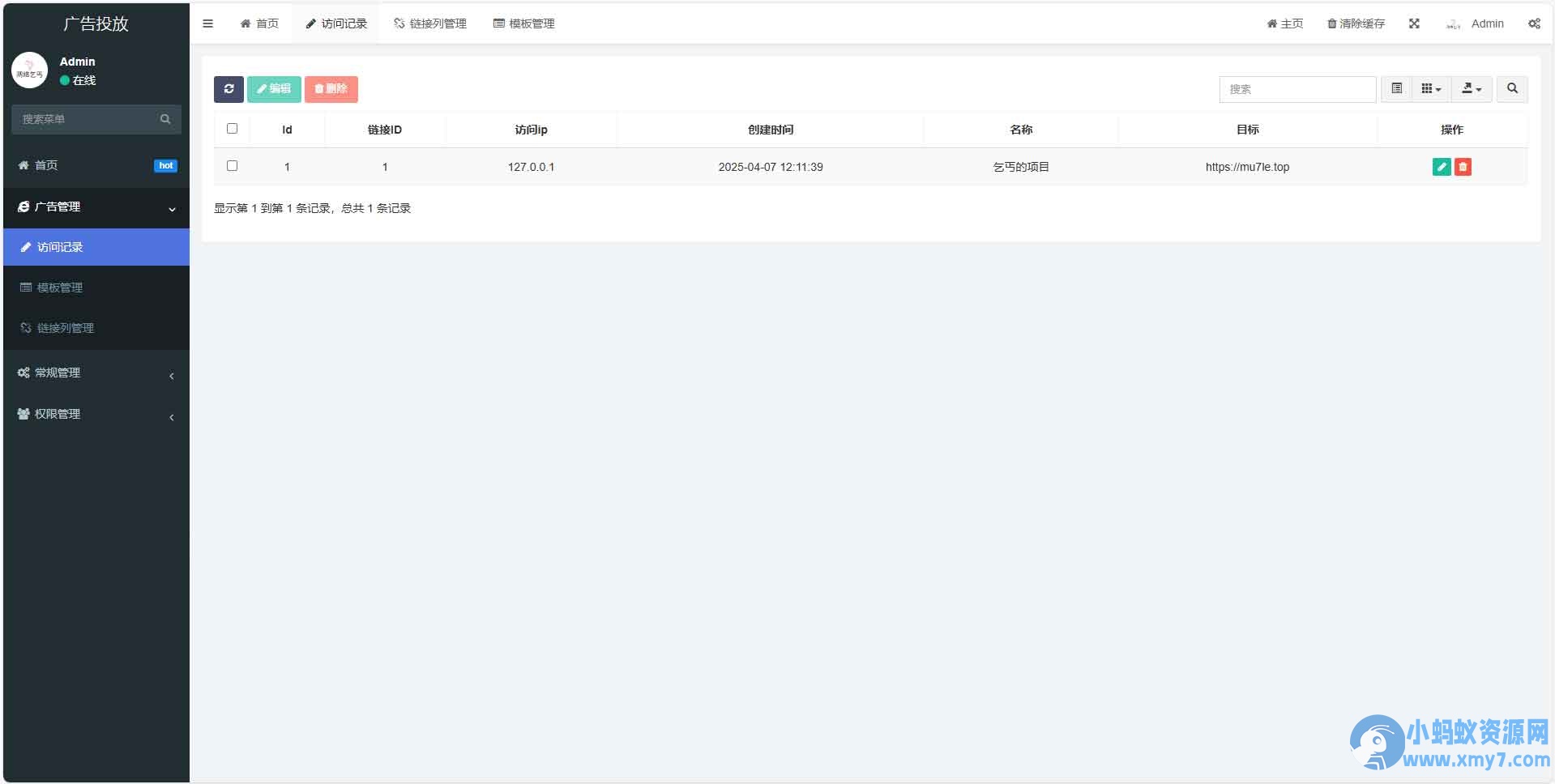
Task: Click the 清除缓存 link in top bar
Action: point(1356,23)
